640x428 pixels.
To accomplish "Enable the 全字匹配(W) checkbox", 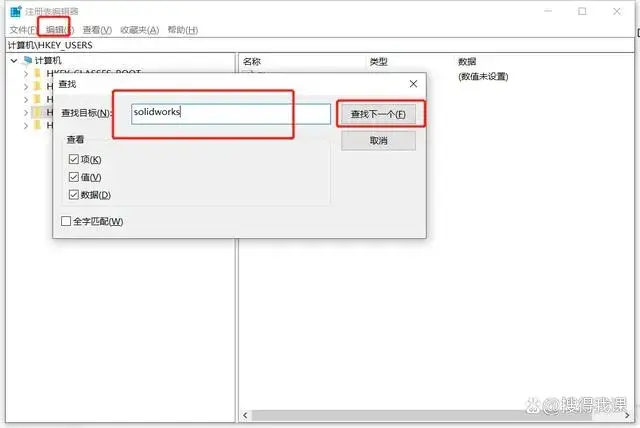I will [x=66, y=221].
